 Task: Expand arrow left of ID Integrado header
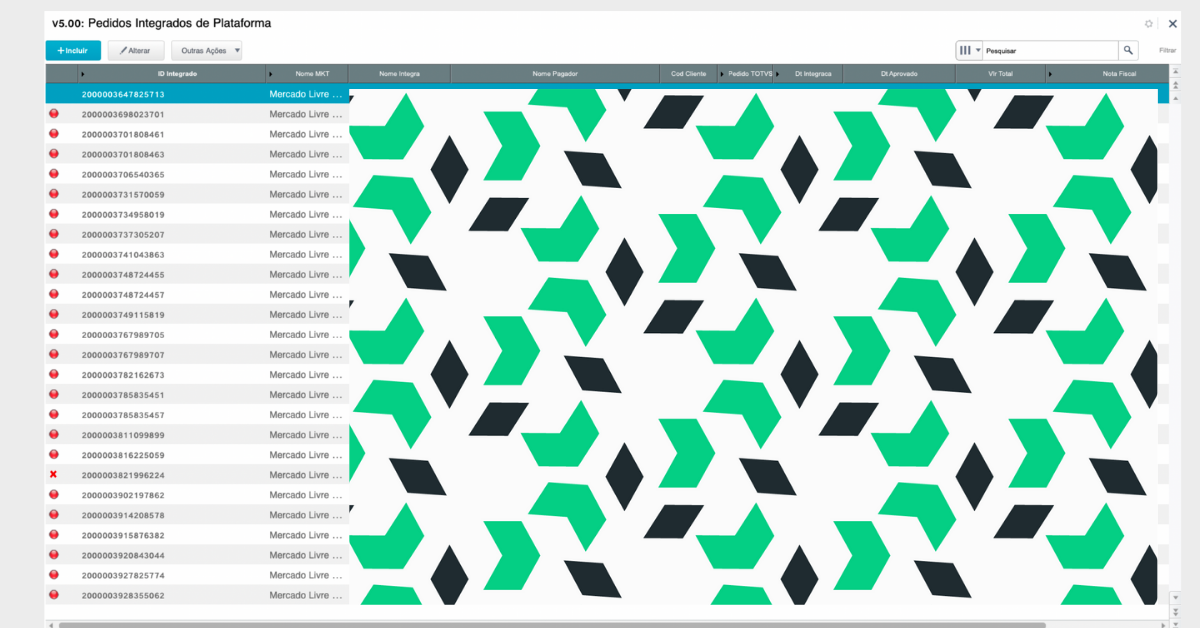click(82, 74)
